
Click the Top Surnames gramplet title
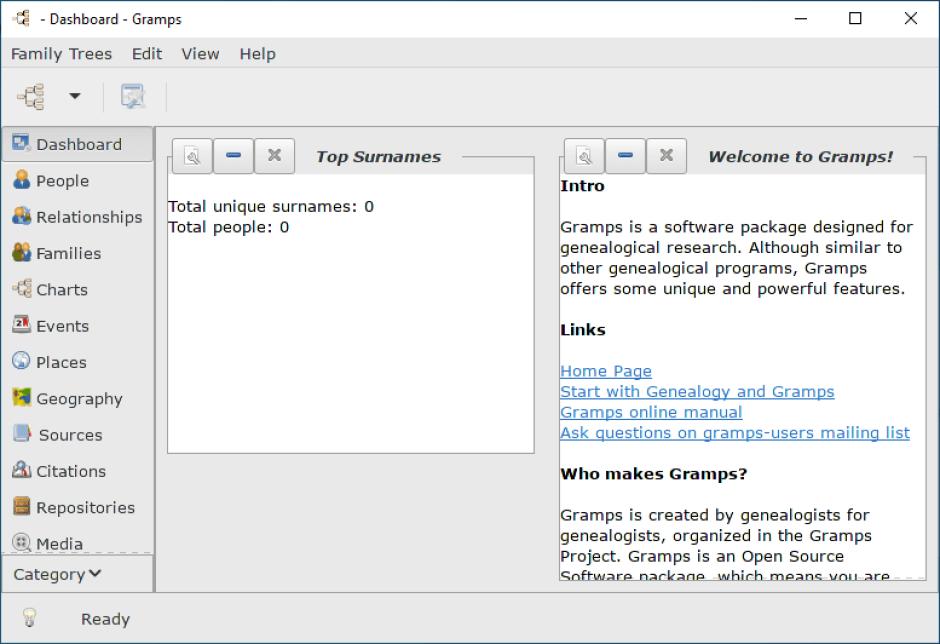[x=378, y=157]
